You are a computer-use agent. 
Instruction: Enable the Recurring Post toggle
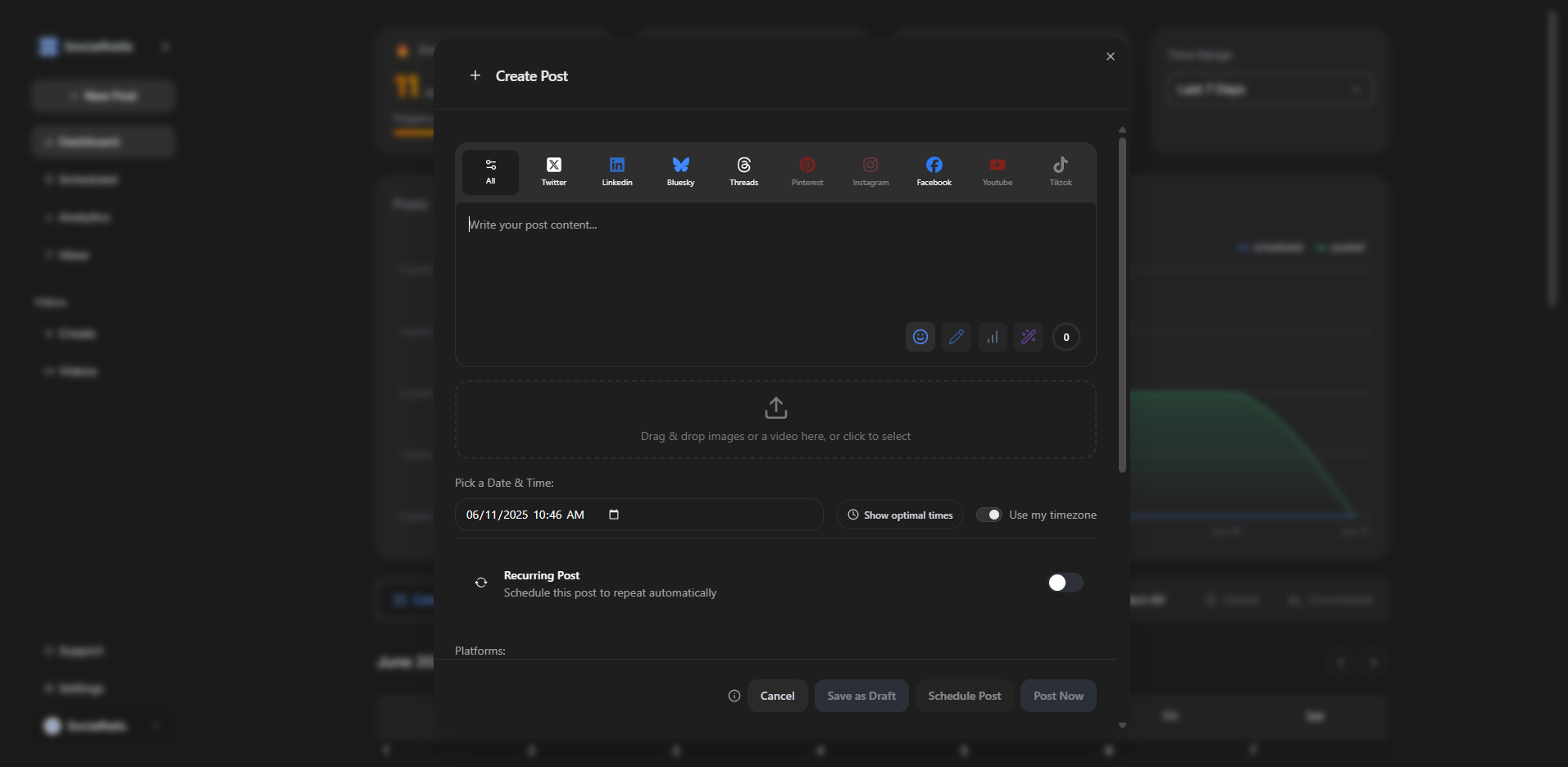(1063, 583)
